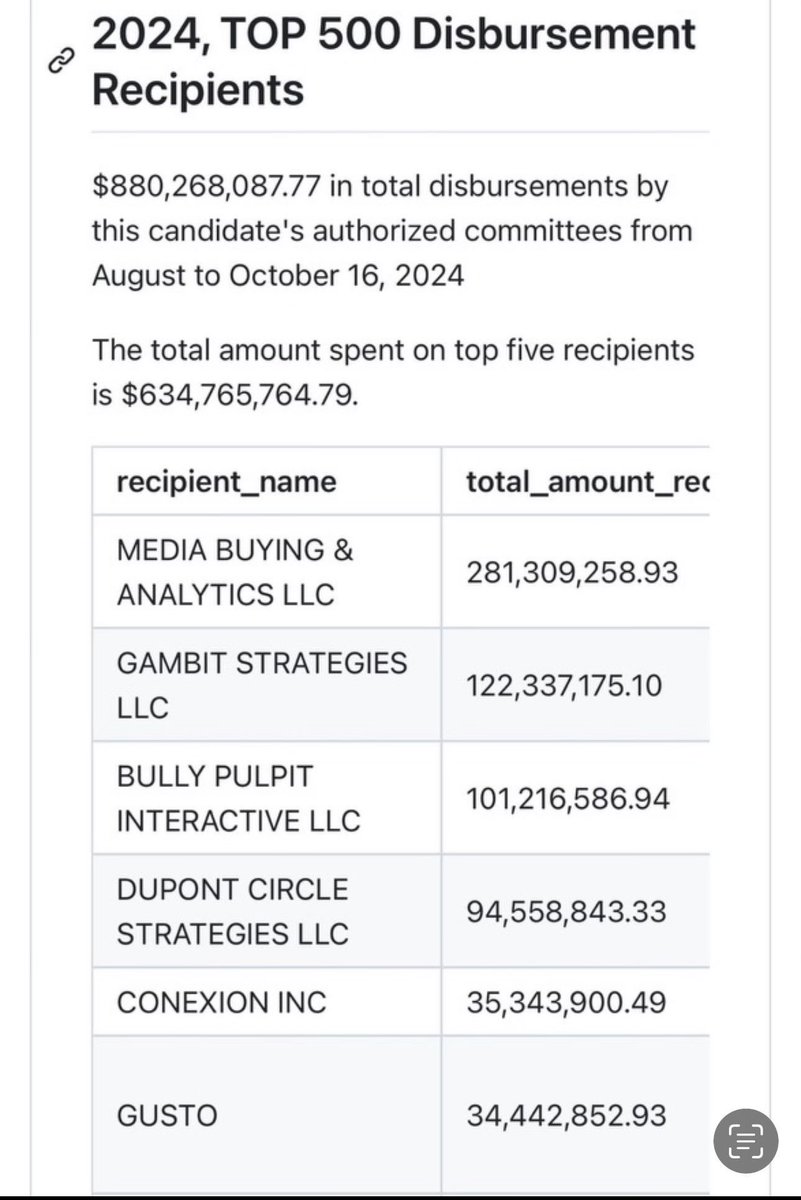Tap the scan text icon button
This screenshot has width=801, height=1200.
[x=745, y=1138]
